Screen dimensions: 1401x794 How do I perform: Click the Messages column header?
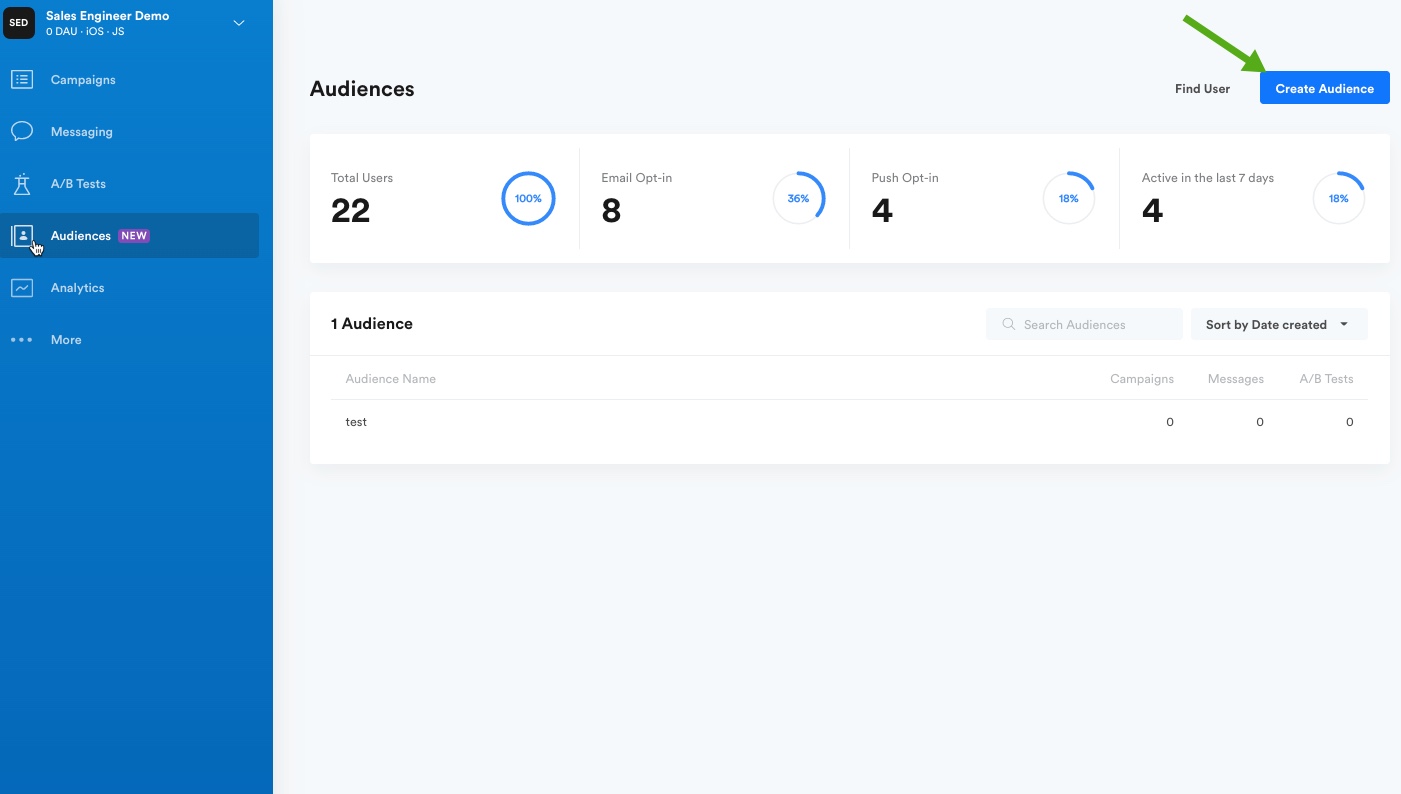(1236, 379)
